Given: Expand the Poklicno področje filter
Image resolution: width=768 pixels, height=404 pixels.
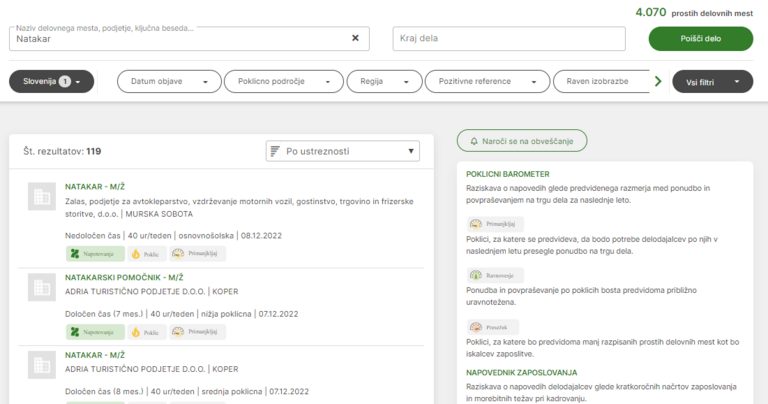Looking at the screenshot, I should [x=279, y=81].
